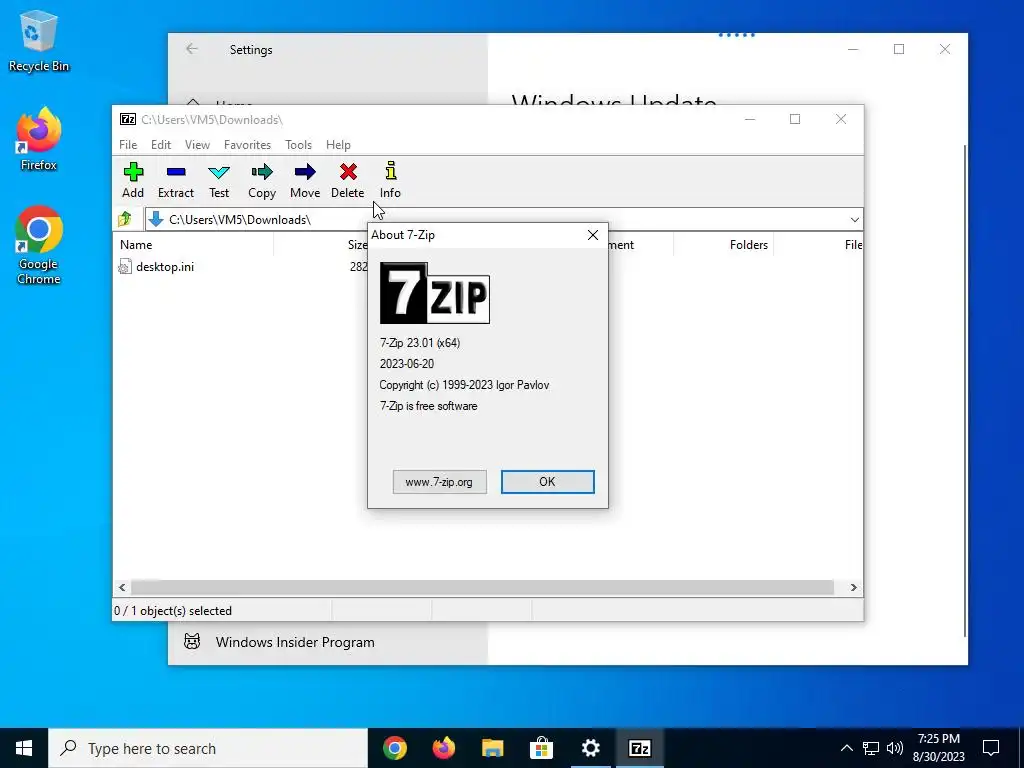Open the Help menu
Screen dimensions: 1024x768
pyautogui.click(x=338, y=145)
